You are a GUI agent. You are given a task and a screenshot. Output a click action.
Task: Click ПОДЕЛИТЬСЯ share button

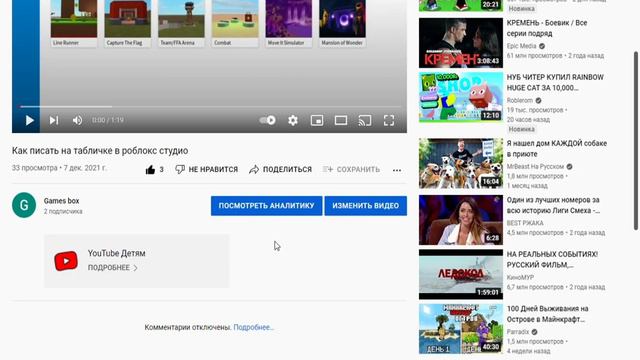(x=280, y=169)
